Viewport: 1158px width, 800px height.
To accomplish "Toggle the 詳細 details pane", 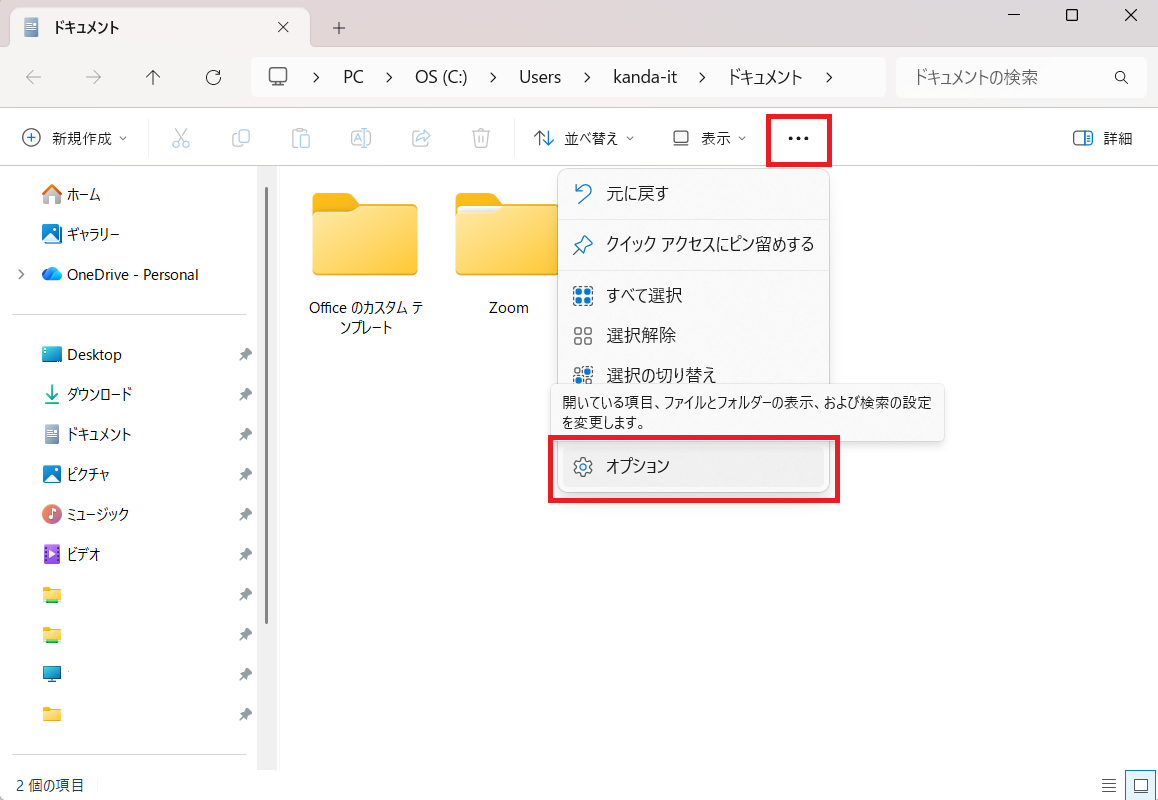I will [x=1102, y=139].
